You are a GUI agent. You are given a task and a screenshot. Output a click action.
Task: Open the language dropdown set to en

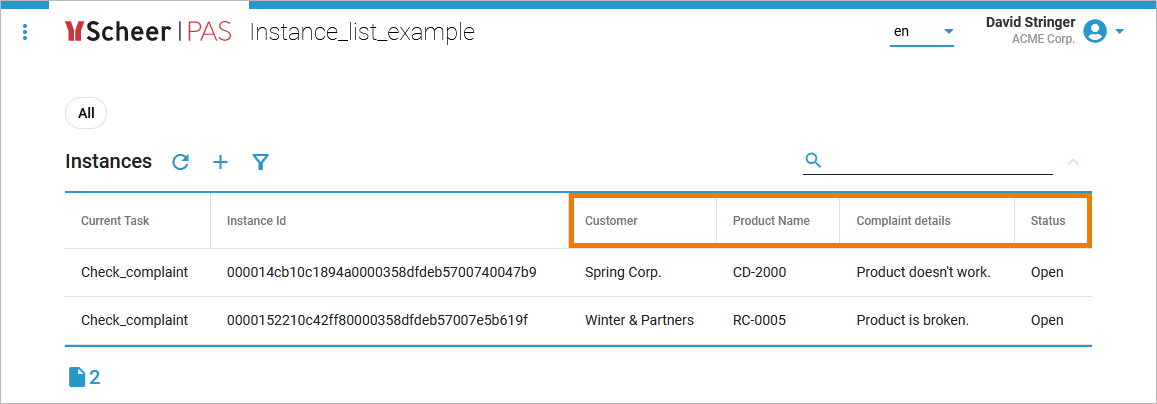pos(922,32)
